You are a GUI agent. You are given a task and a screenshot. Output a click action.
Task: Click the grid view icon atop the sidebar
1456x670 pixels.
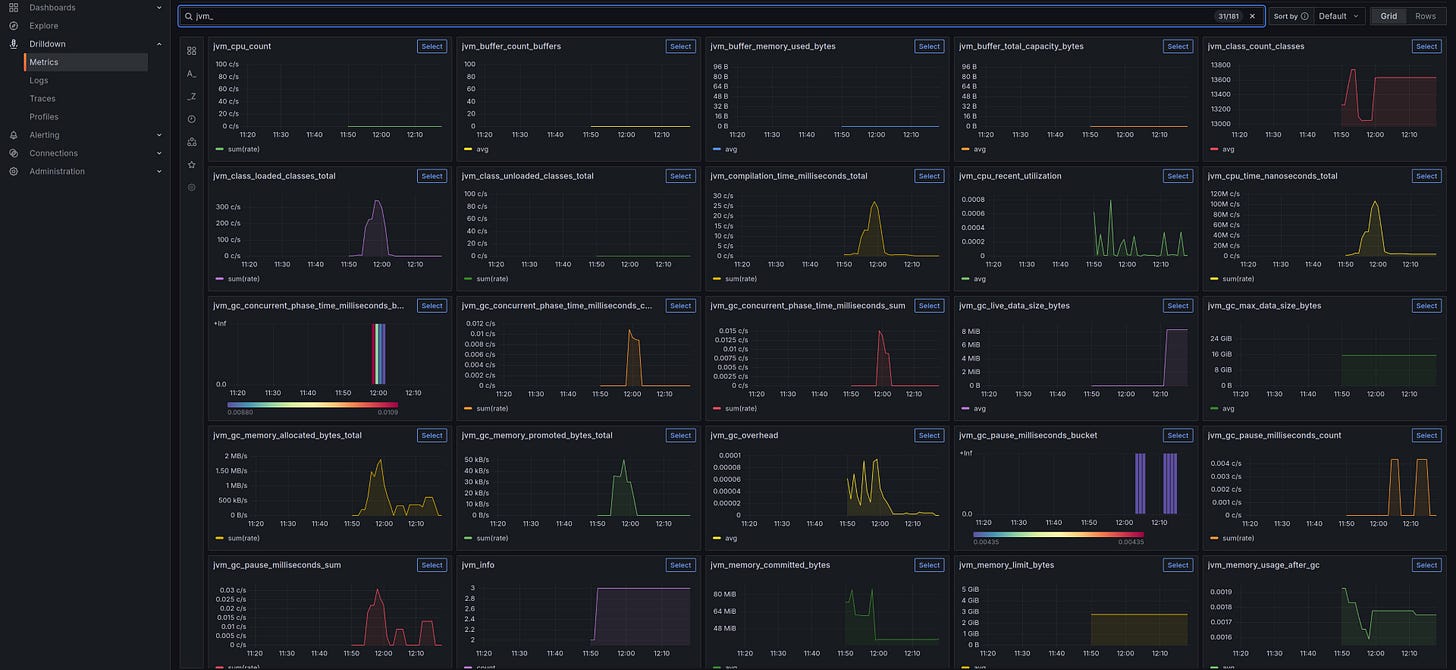pyautogui.click(x=191, y=49)
